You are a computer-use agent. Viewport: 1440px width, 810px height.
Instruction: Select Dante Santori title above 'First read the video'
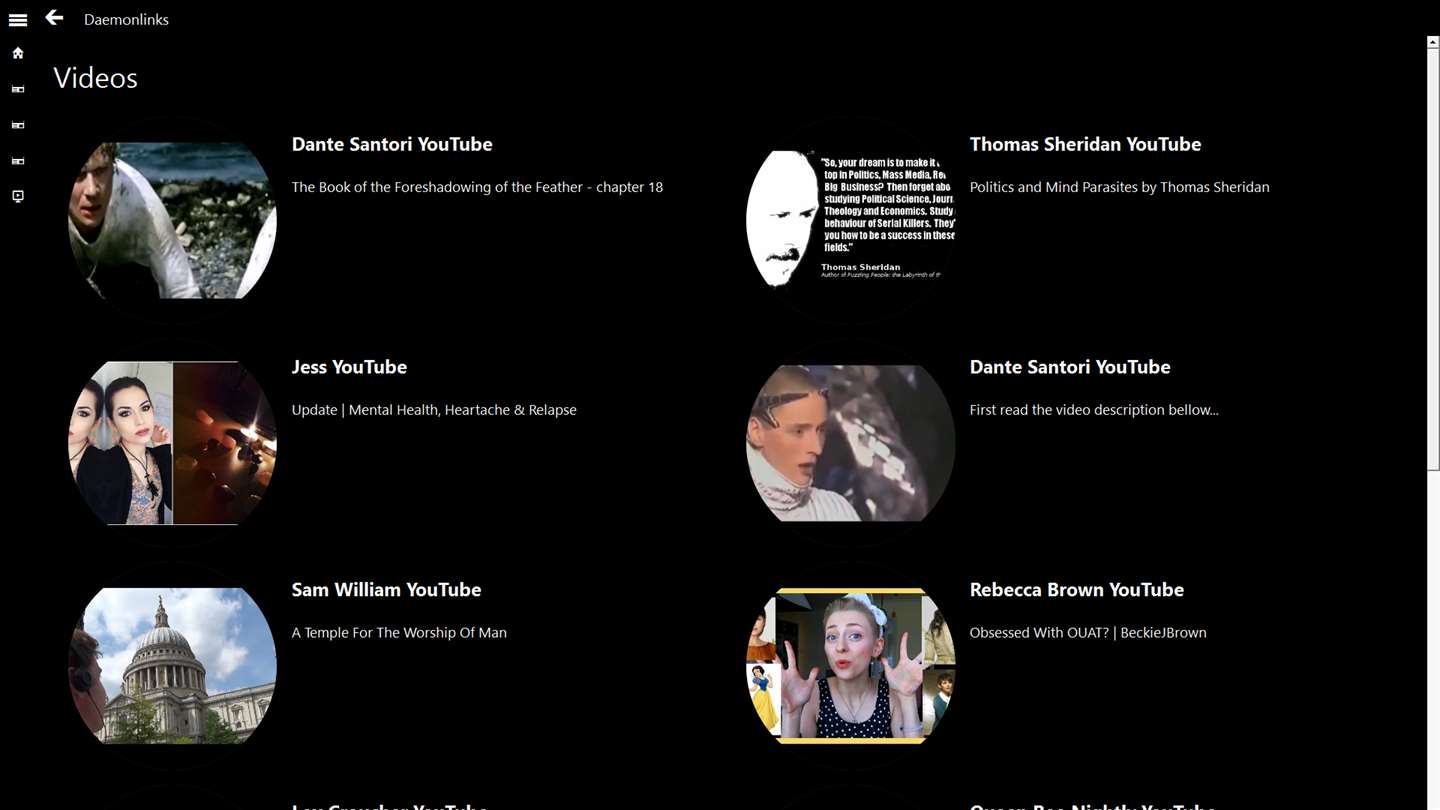click(x=1070, y=367)
